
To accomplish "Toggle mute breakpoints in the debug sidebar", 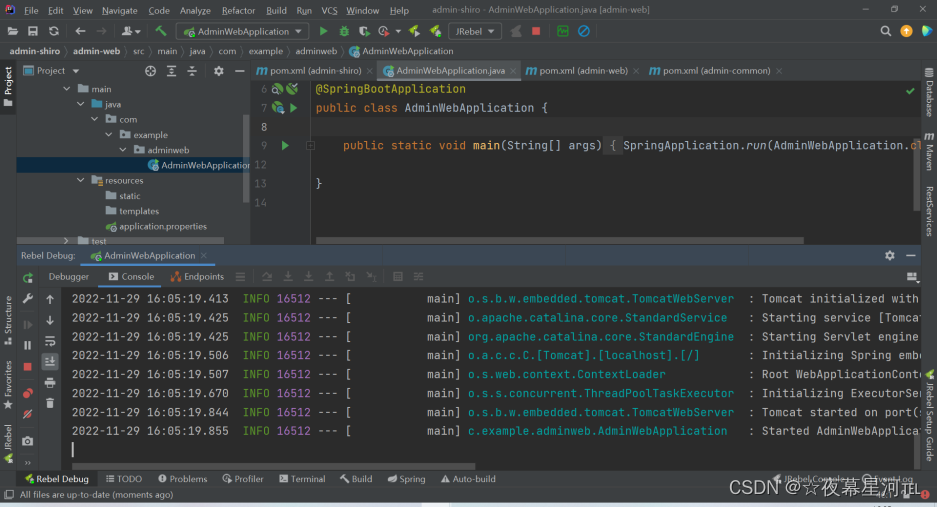I will 28,413.
